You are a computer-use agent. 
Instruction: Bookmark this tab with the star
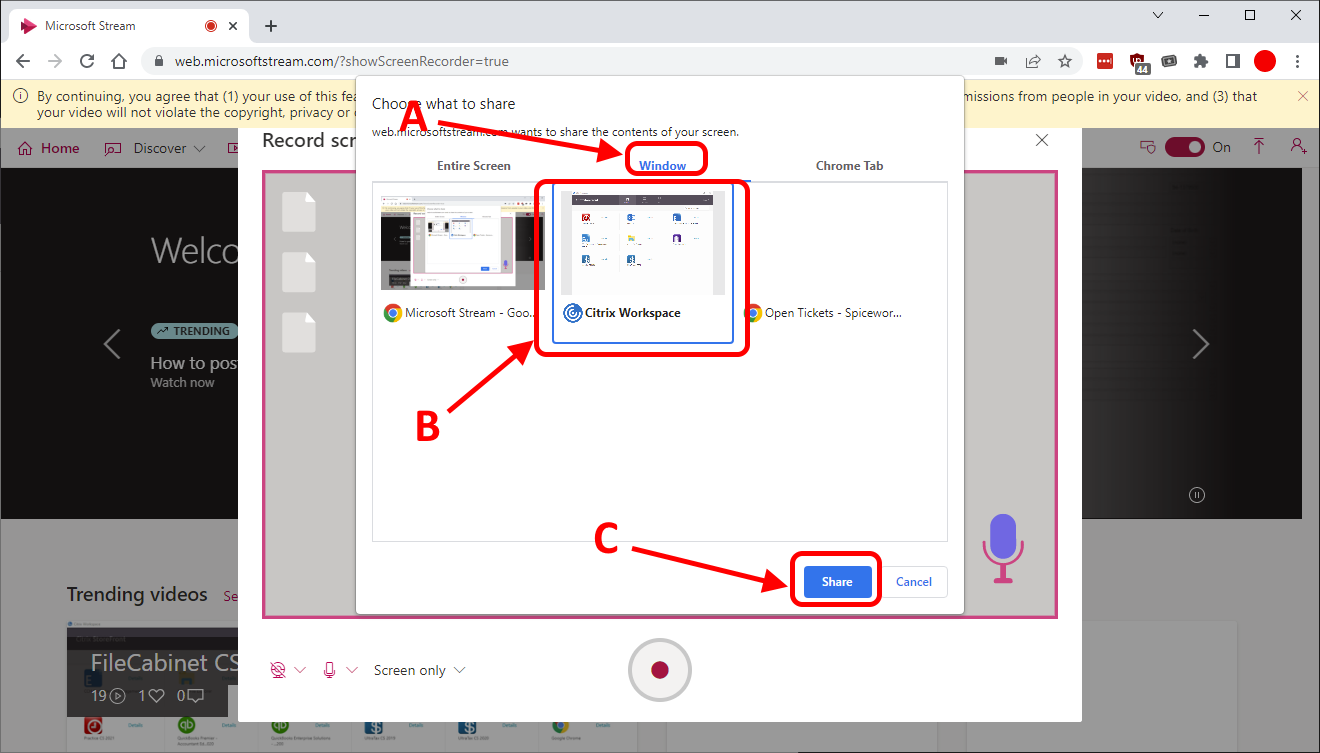point(1065,61)
